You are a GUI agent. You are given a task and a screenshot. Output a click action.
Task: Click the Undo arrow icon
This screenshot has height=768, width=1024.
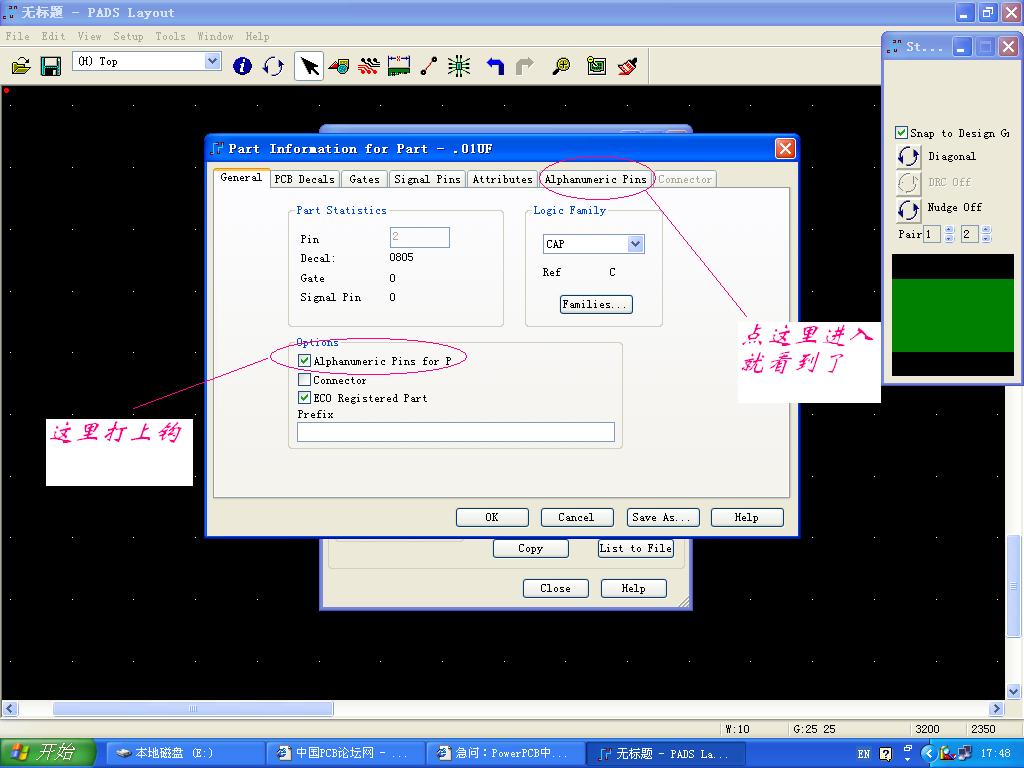pos(495,65)
